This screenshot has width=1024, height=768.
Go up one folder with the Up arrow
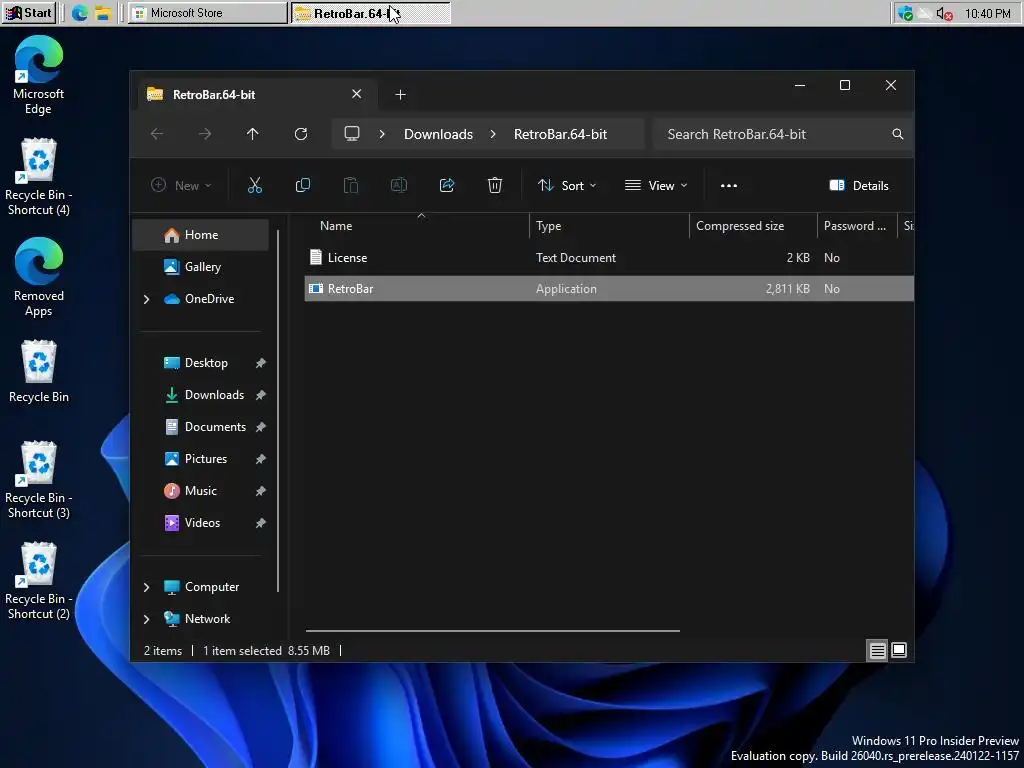coord(253,134)
